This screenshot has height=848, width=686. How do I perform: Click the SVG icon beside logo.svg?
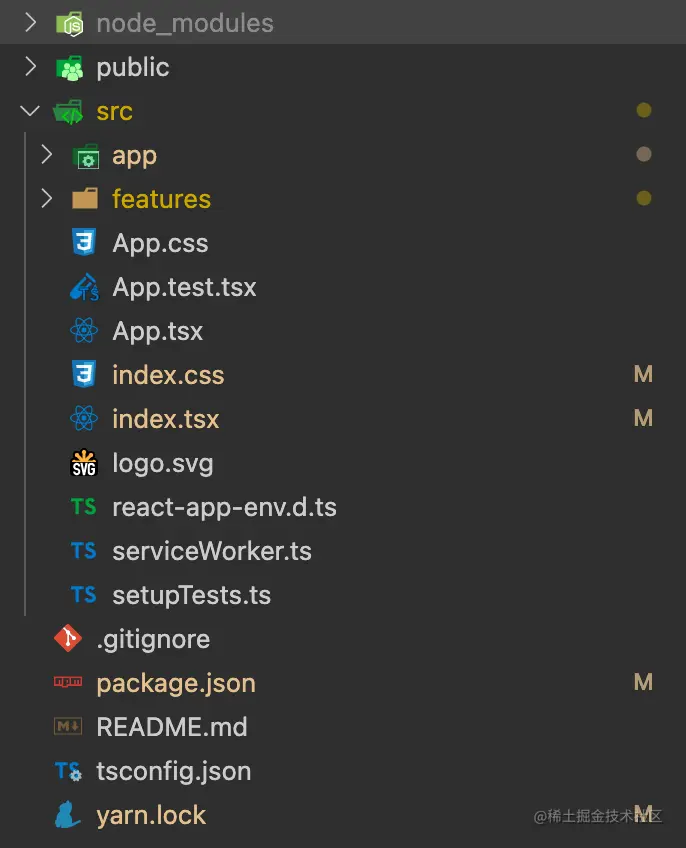coord(84,463)
